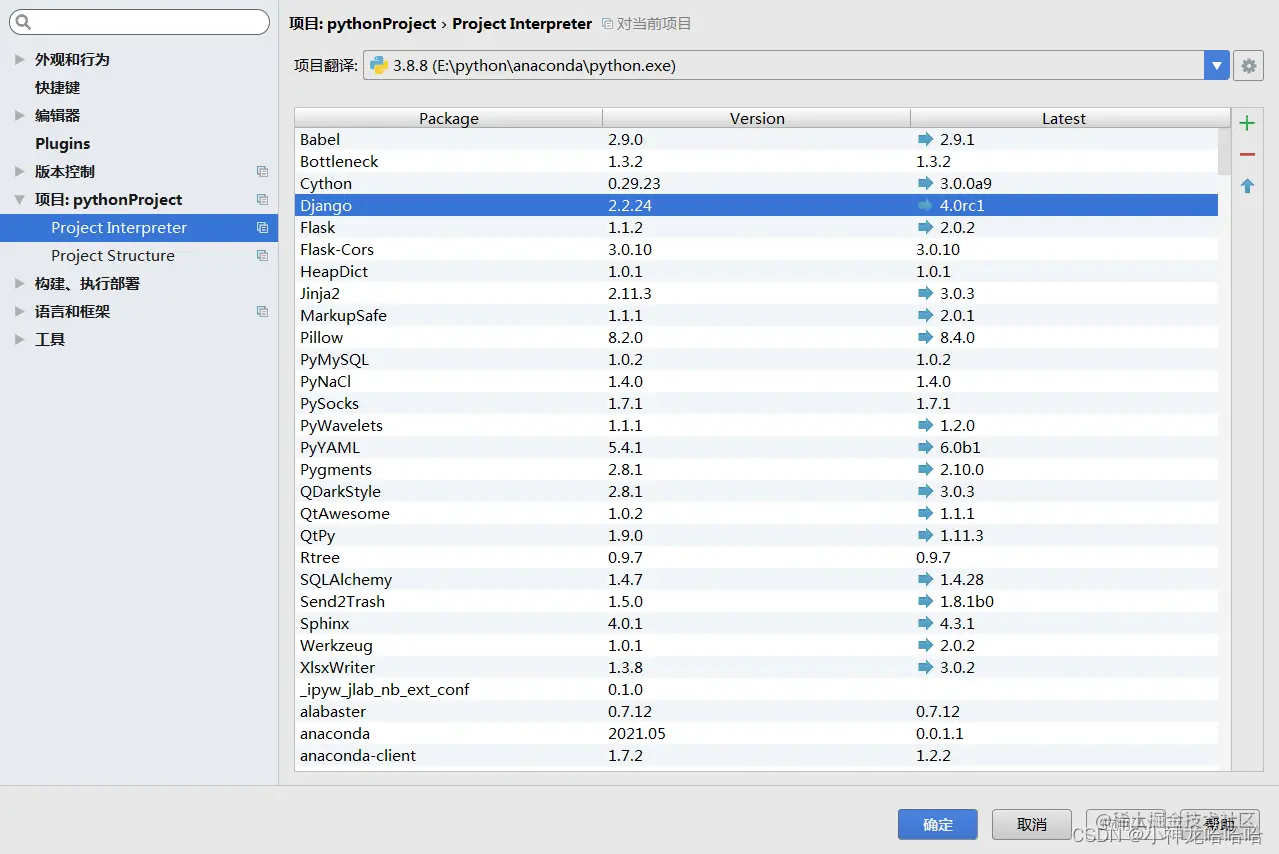Click the copy icon beside 语言和框架
1279x854 pixels.
(x=262, y=312)
